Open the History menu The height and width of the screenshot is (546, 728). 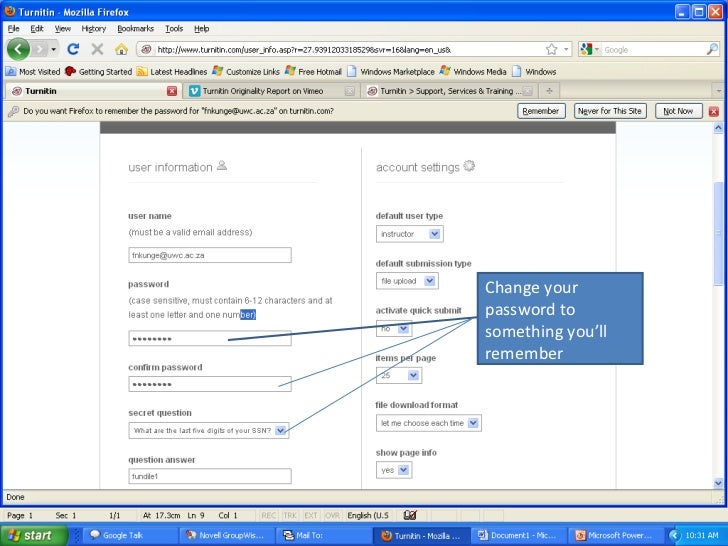pyautogui.click(x=94, y=28)
